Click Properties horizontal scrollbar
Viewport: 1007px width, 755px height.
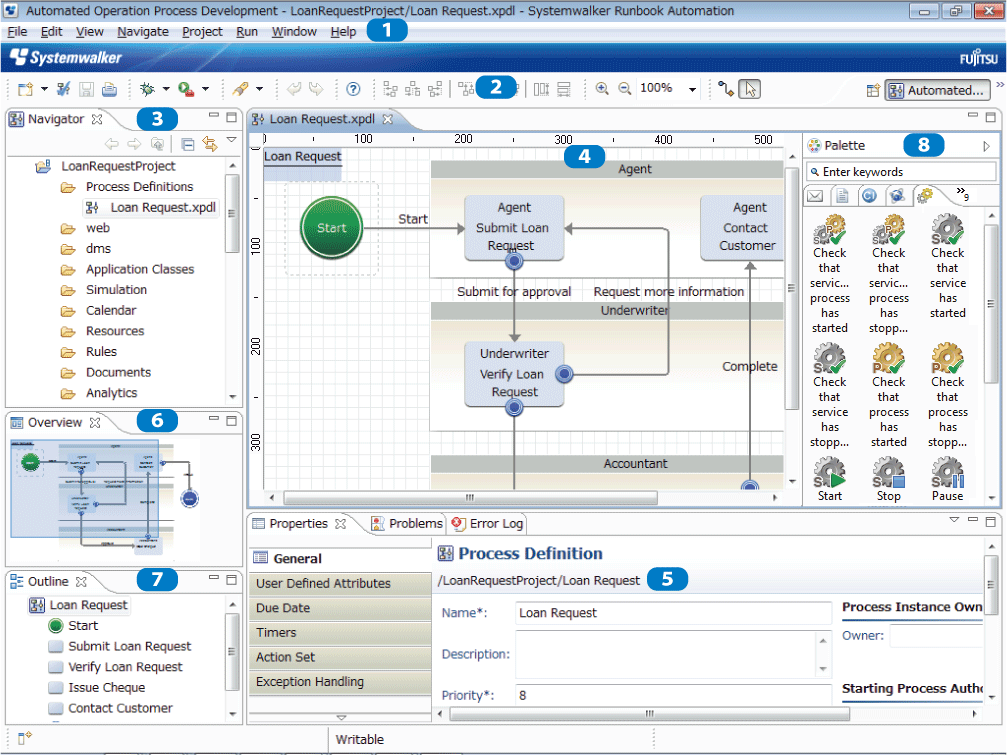649,714
